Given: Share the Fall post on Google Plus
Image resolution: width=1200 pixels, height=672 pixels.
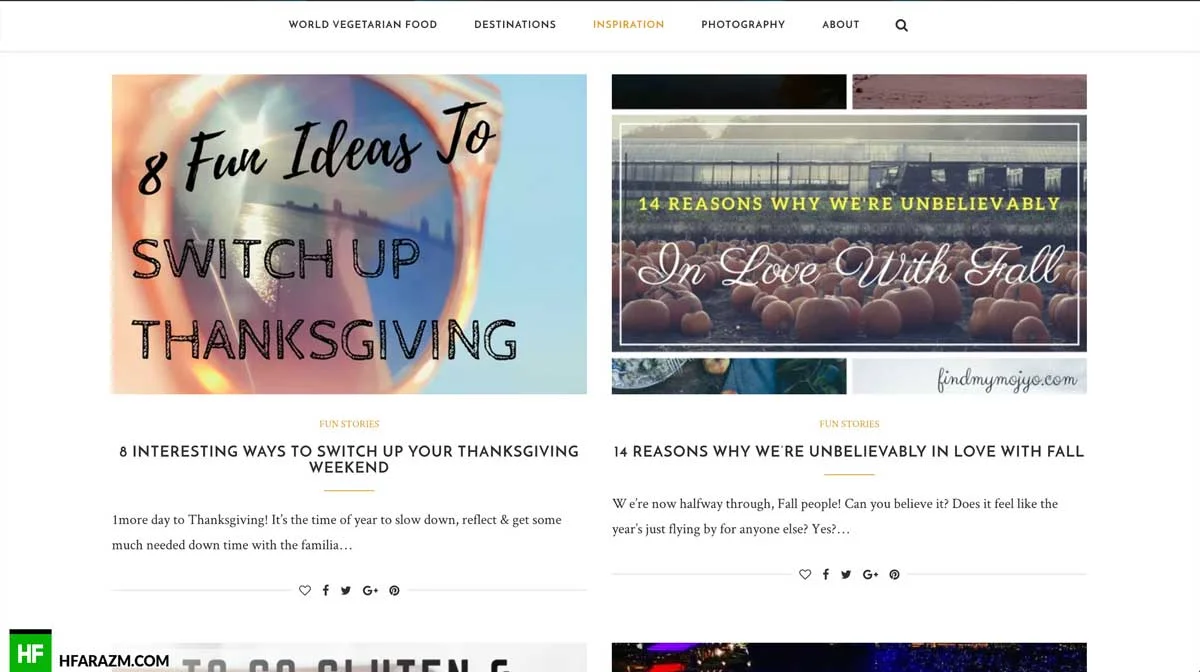Looking at the screenshot, I should click(870, 575).
